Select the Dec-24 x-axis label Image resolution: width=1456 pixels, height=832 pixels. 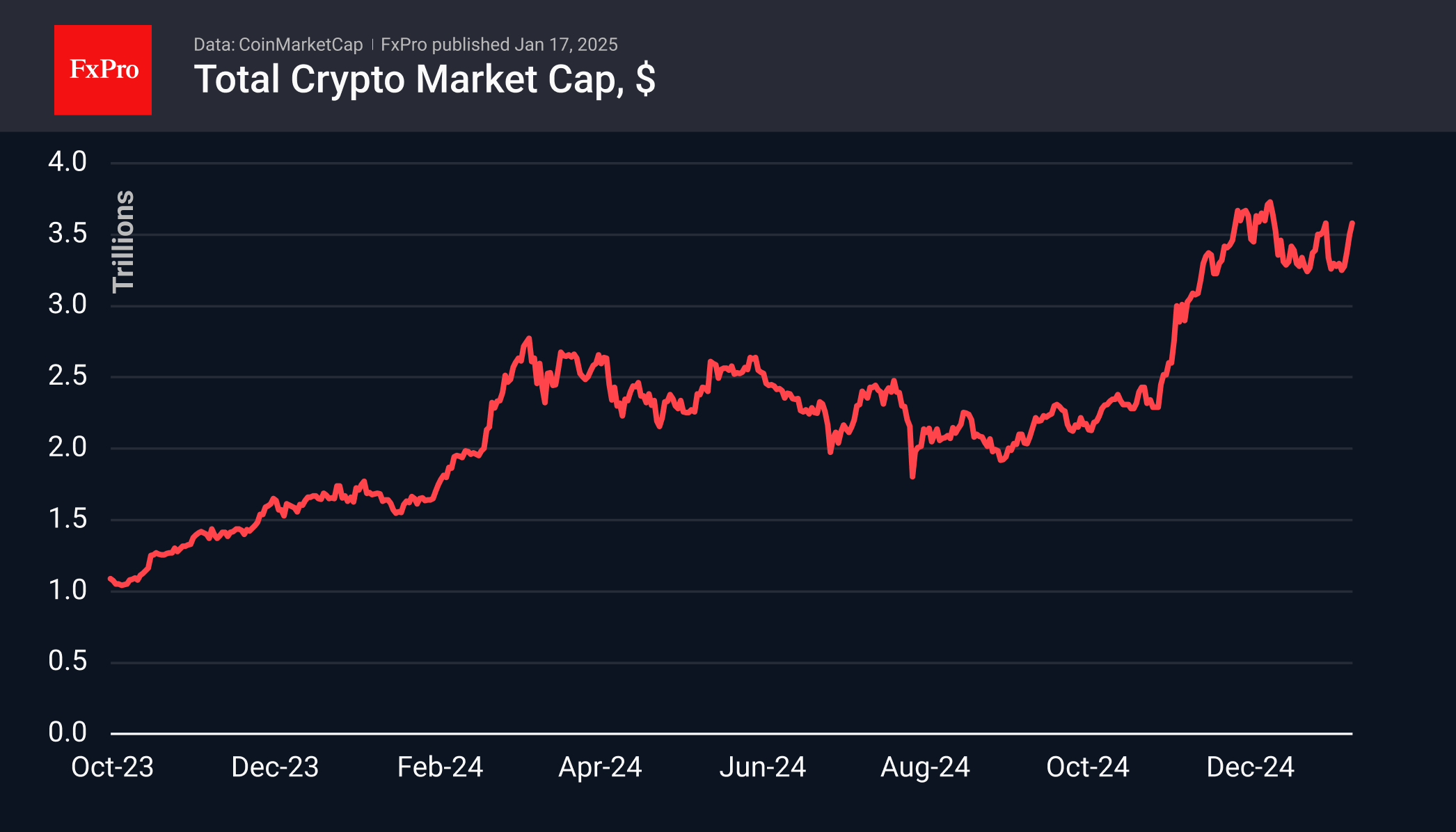point(1250,767)
